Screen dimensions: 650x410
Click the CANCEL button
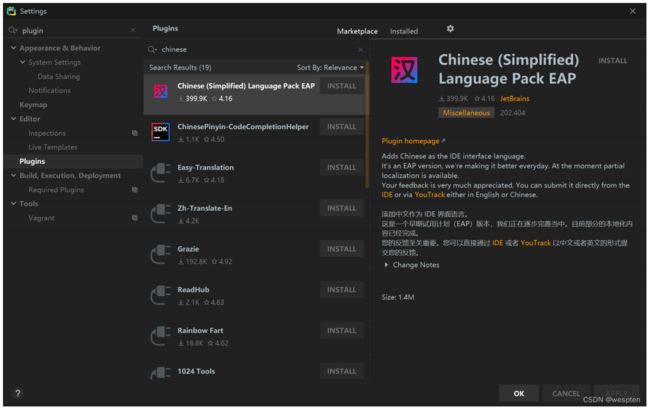click(x=566, y=393)
